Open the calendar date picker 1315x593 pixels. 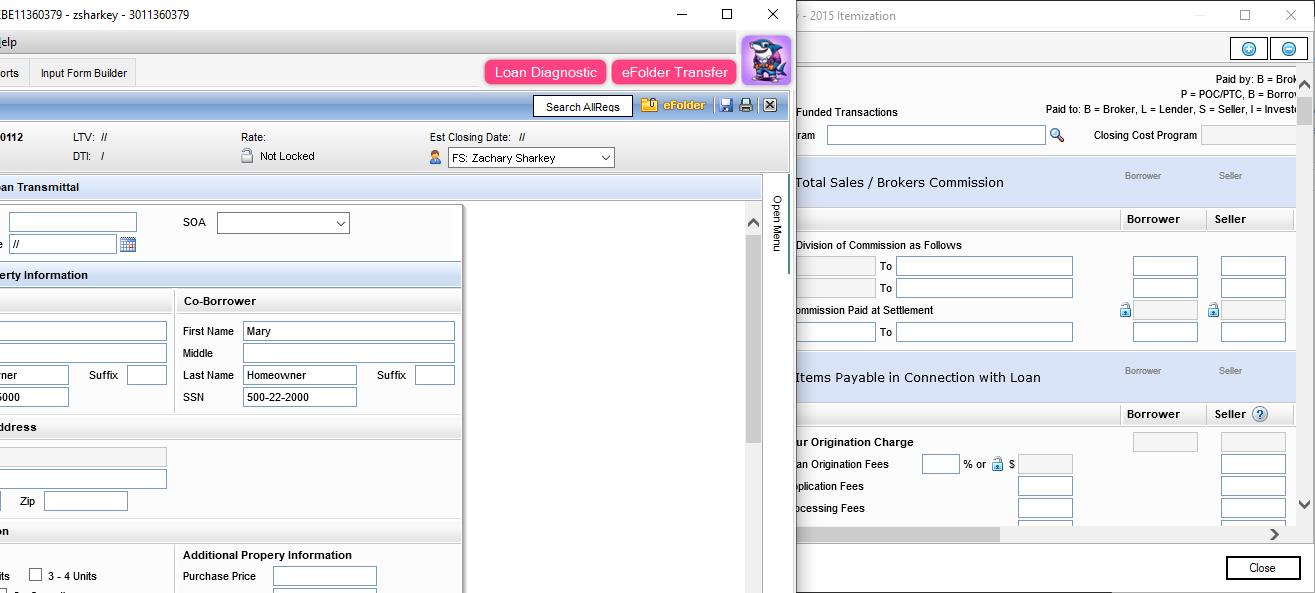pos(127,244)
